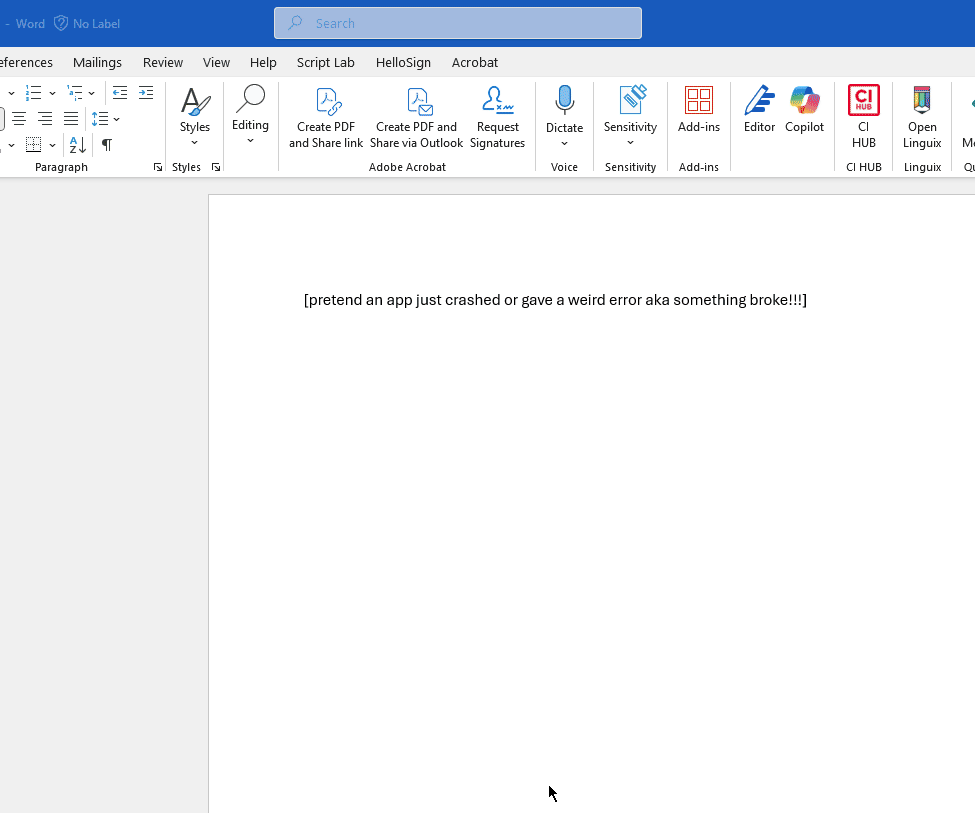Click the Sensitivity icon
Viewport: 975px width, 813px height.
point(633,100)
